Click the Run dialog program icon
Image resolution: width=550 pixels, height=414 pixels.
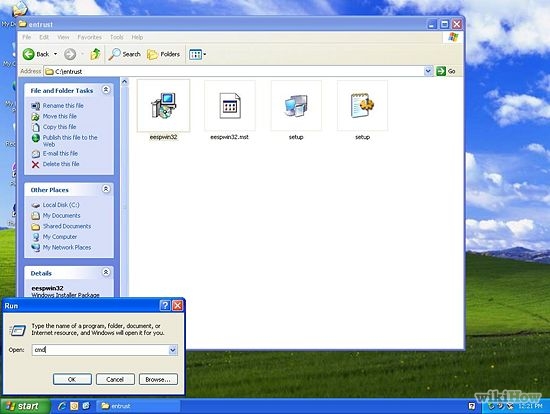pyautogui.click(x=18, y=330)
